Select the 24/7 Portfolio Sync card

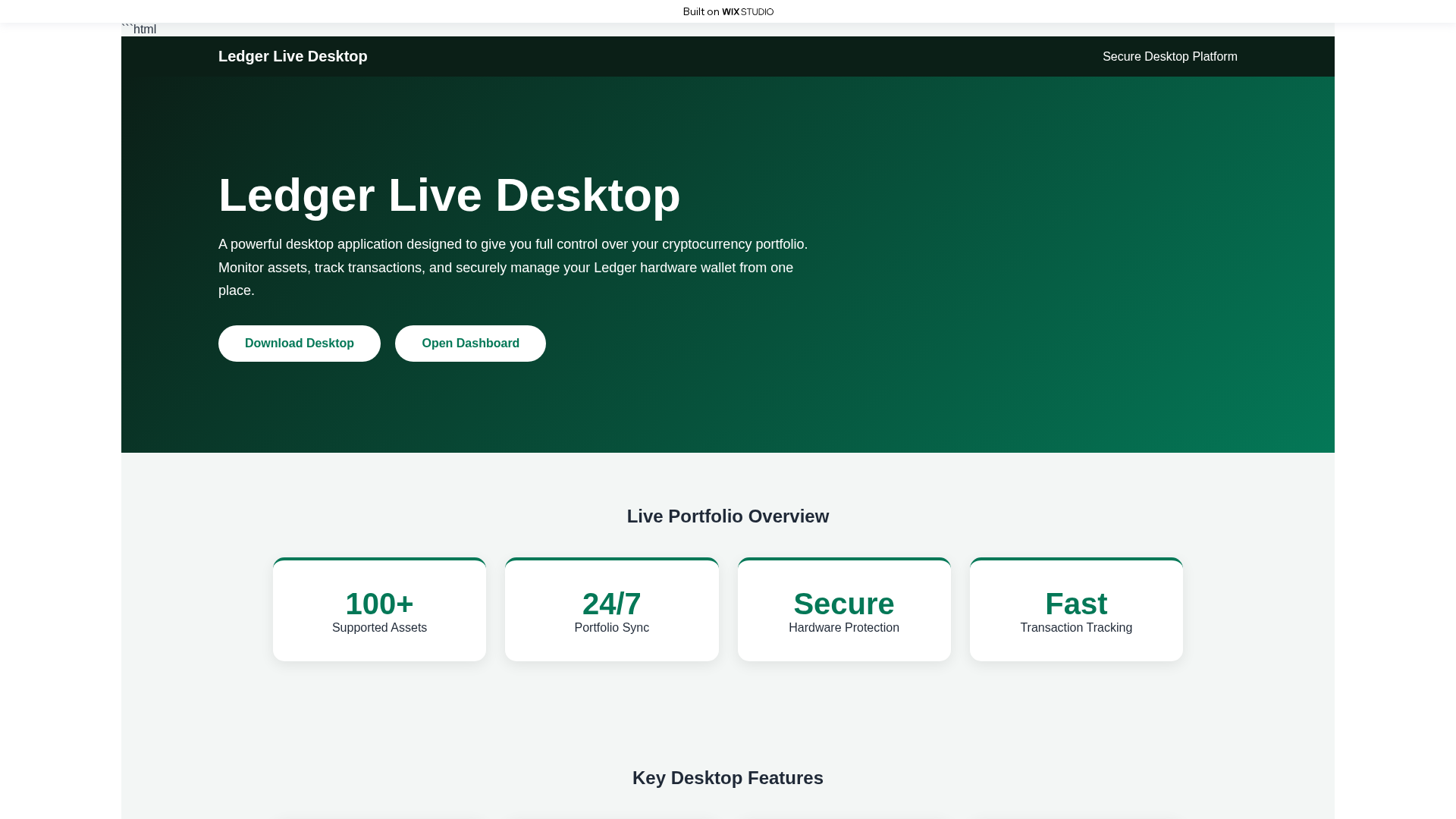[x=612, y=610]
